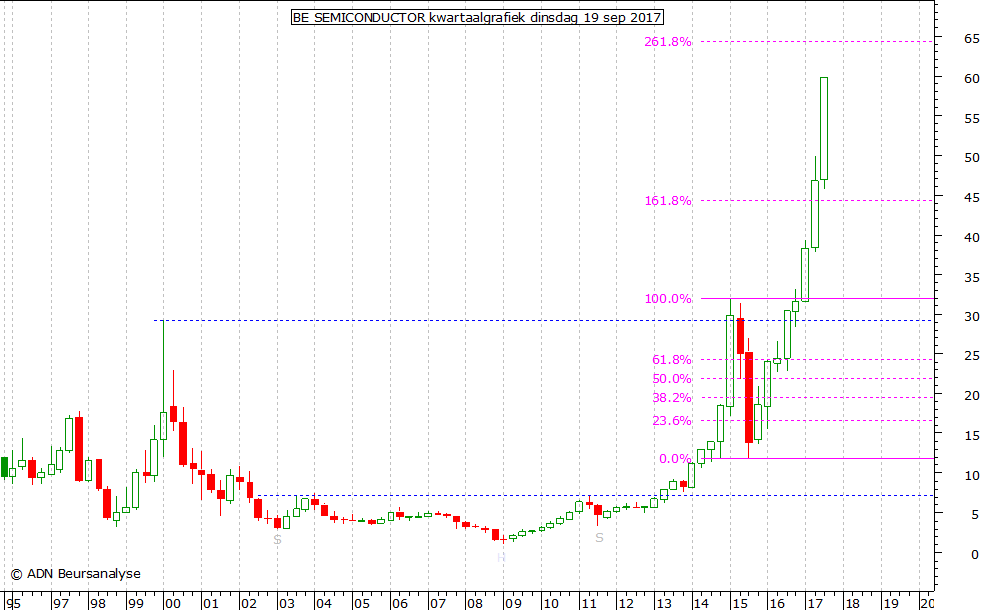The image size is (982, 610).
Task: Click price axis value 30
Action: pos(971,317)
